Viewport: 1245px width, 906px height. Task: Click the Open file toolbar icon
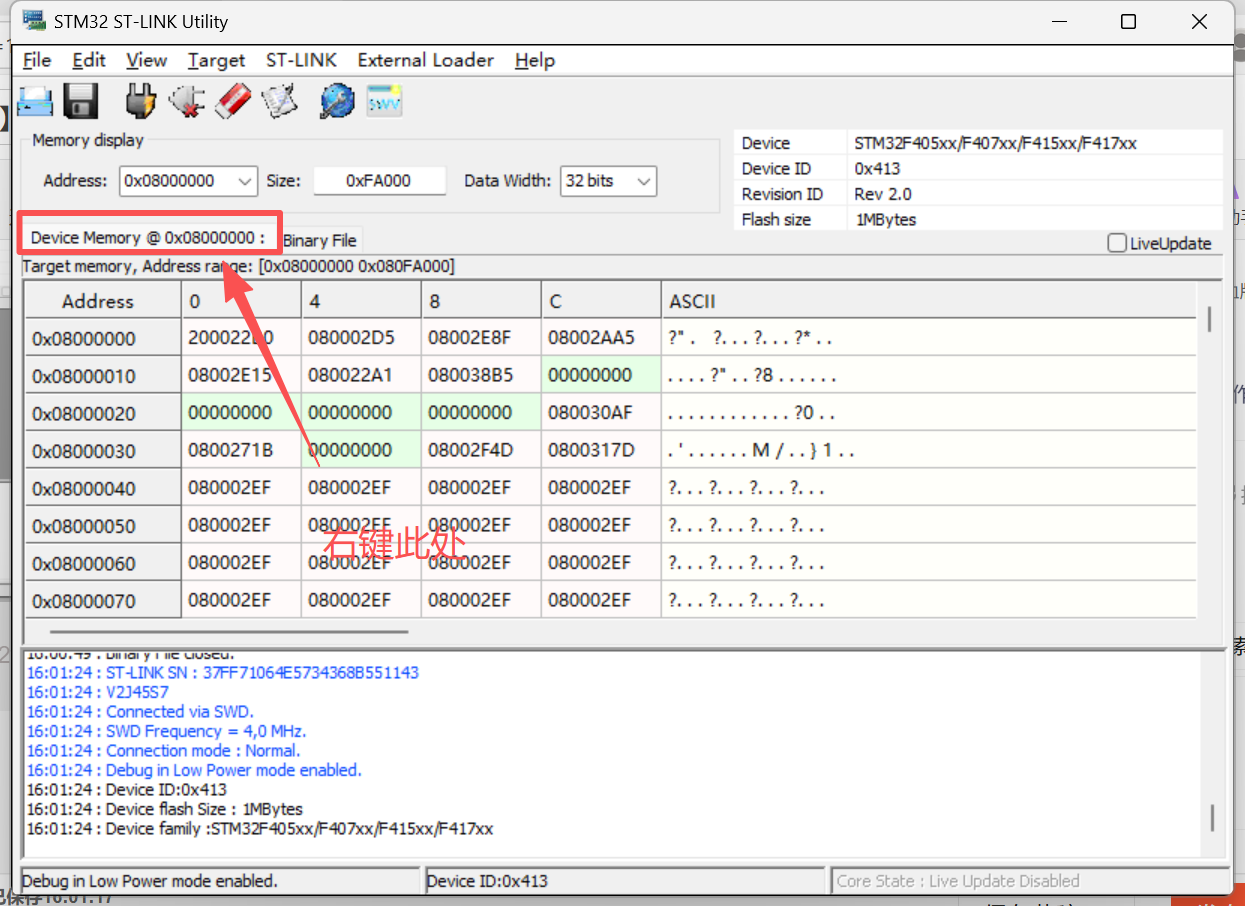point(36,101)
